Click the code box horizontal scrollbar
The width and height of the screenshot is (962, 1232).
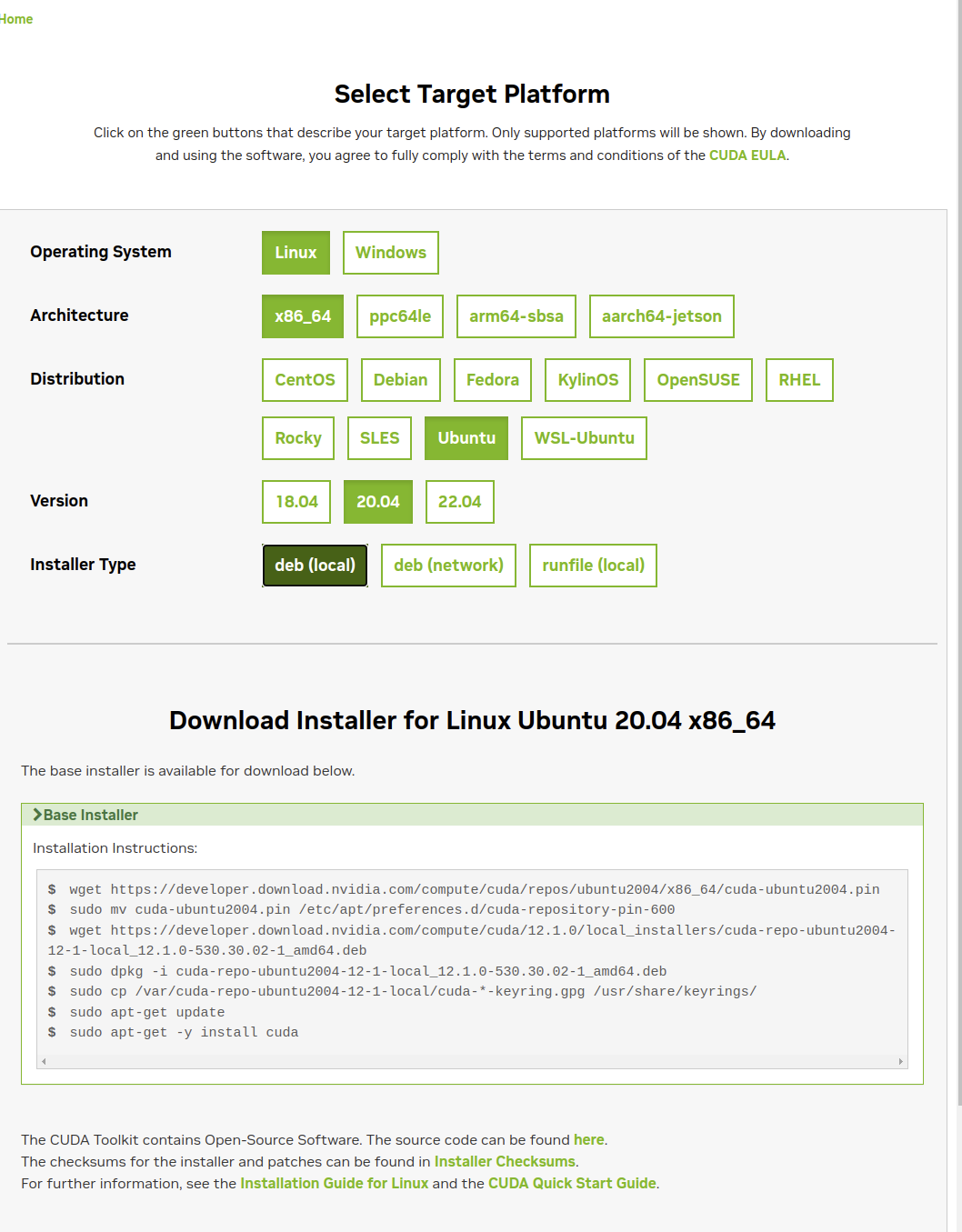472,1061
